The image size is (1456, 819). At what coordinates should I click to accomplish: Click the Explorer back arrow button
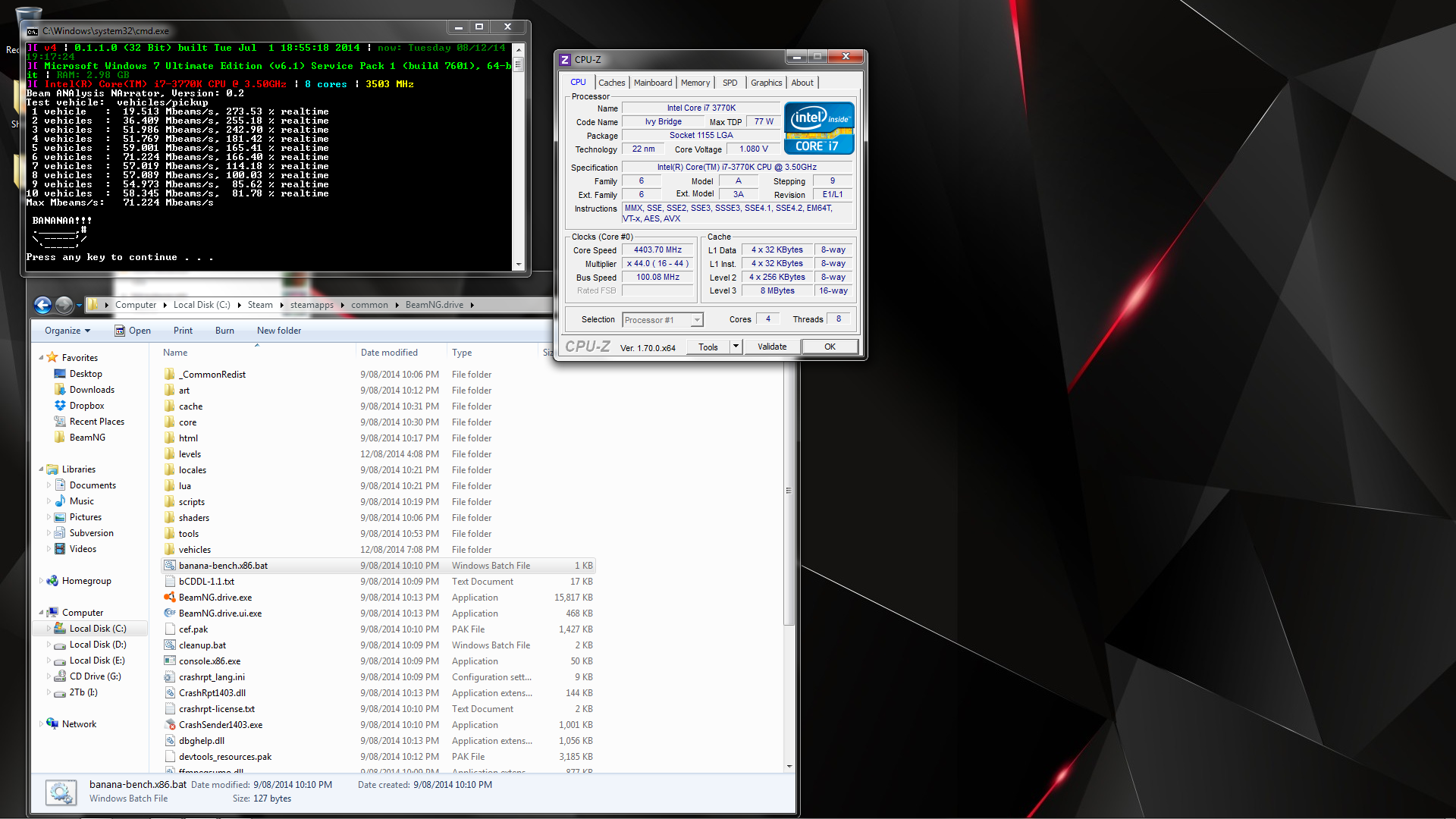point(43,305)
